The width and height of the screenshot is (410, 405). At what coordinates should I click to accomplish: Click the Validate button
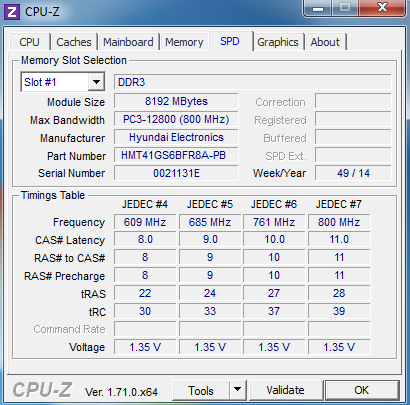[285, 390]
